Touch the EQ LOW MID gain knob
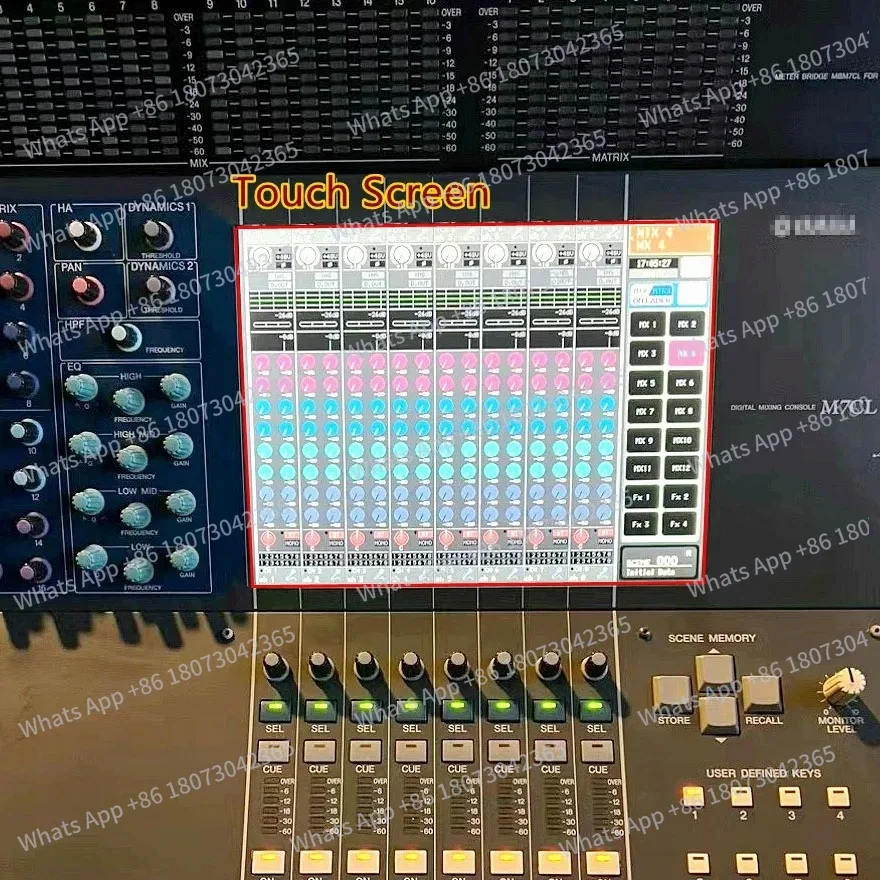The height and width of the screenshot is (880, 880). [181, 503]
